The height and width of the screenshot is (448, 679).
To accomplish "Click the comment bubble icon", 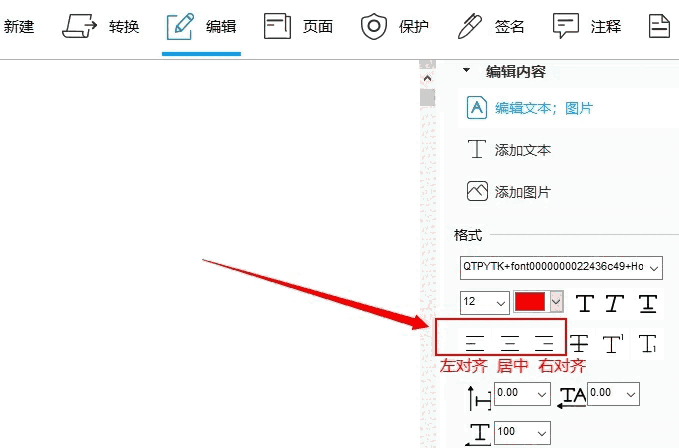I will pos(566,26).
